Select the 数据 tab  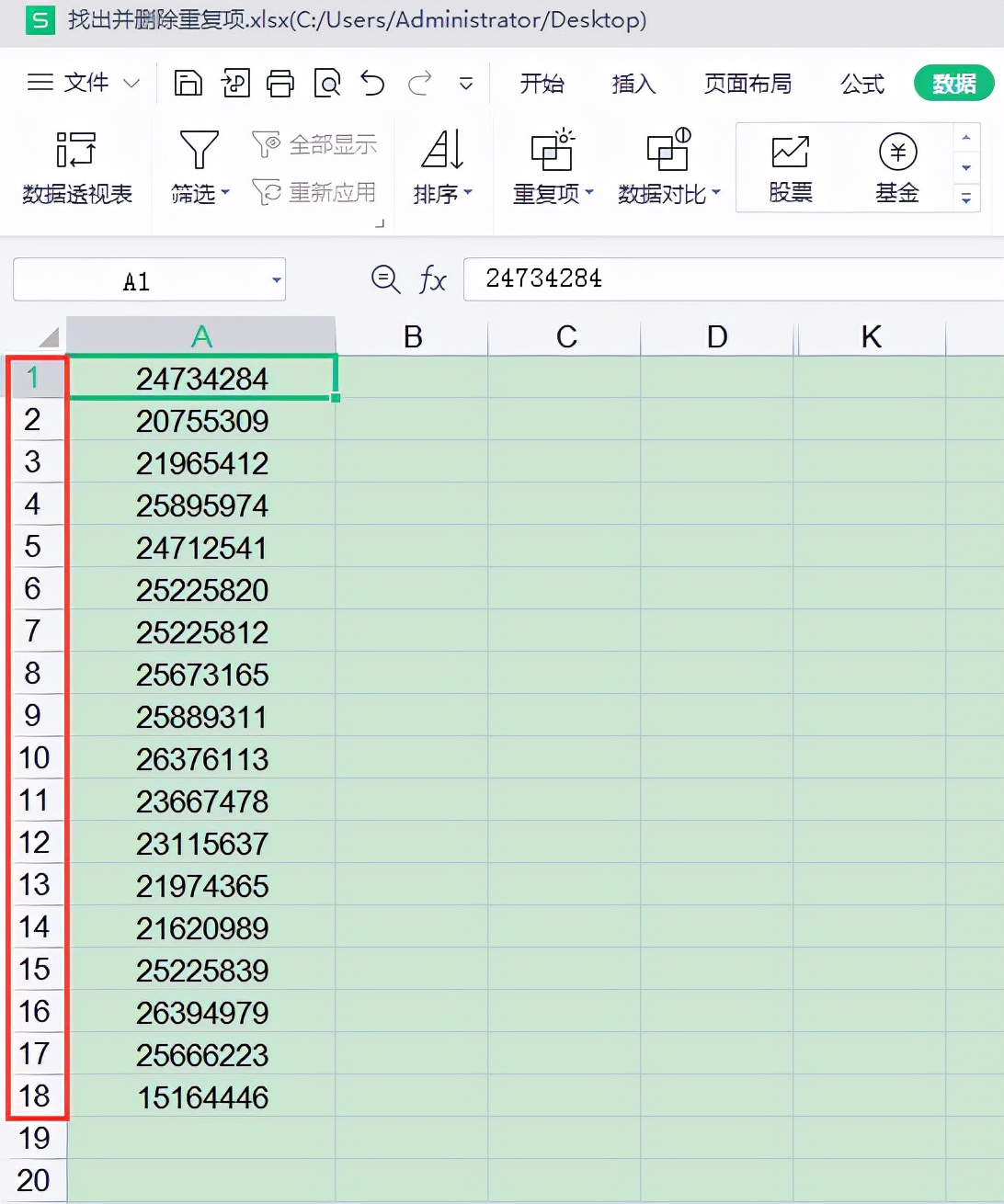pyautogui.click(x=954, y=84)
